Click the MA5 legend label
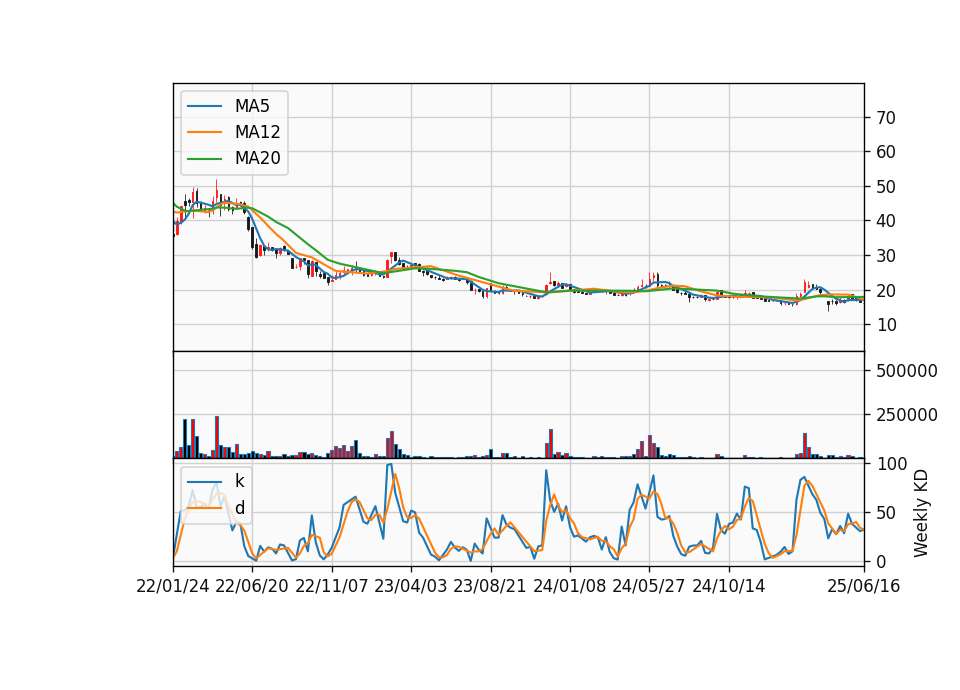Screen dimensions: 960x690 click(252, 106)
